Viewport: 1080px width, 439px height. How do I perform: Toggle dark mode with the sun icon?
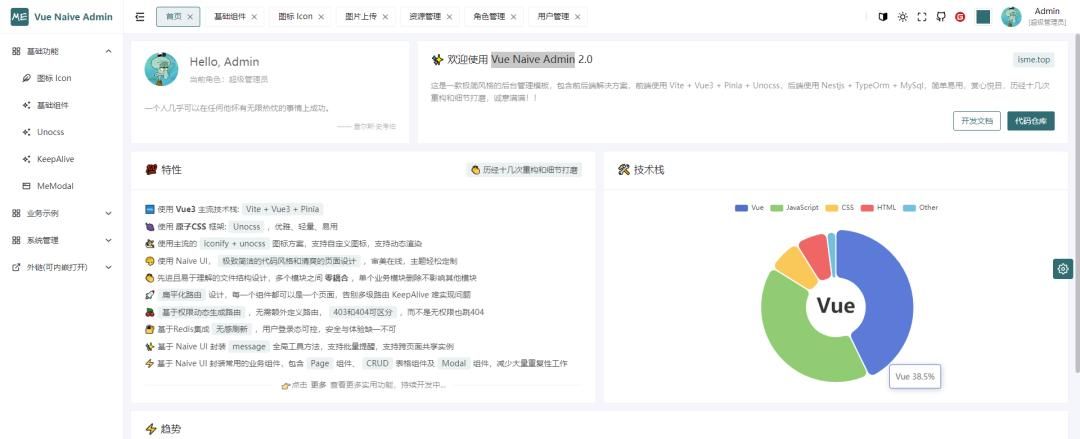click(902, 17)
